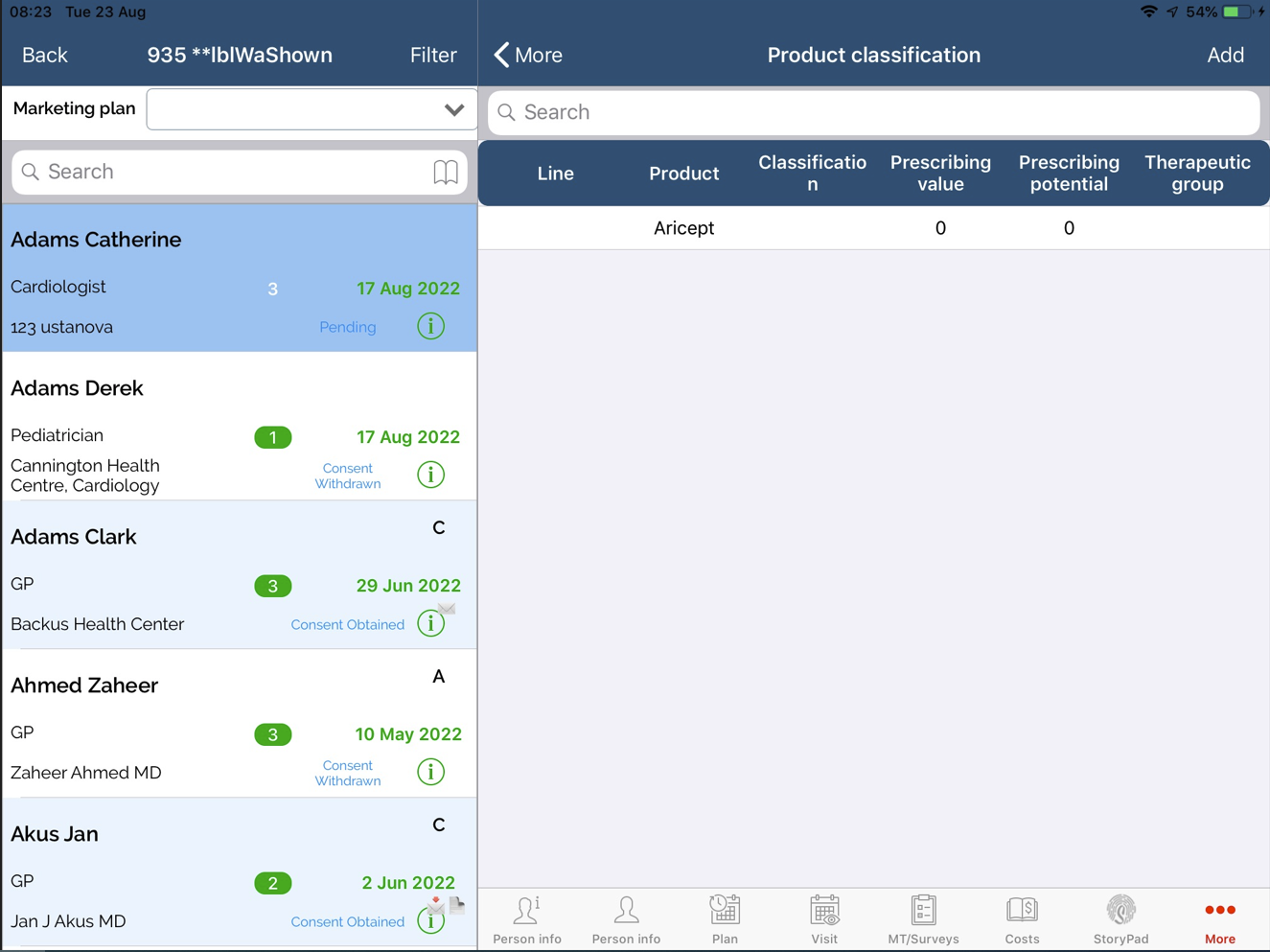Tap info icon for Adams Derek
Screen dimensions: 1270x952
[x=431, y=475]
